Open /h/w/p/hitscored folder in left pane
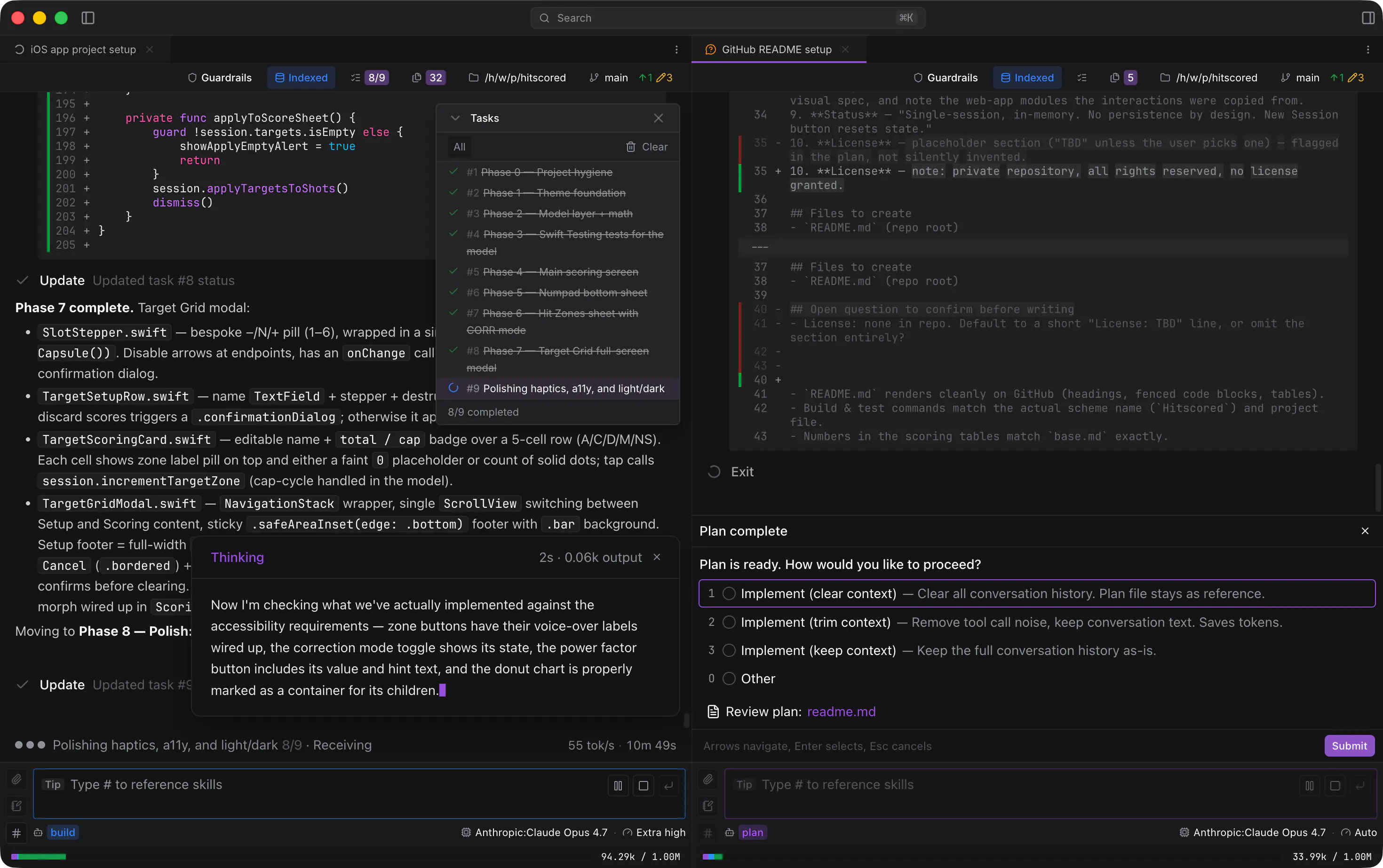Image resolution: width=1383 pixels, height=868 pixels. pos(517,78)
